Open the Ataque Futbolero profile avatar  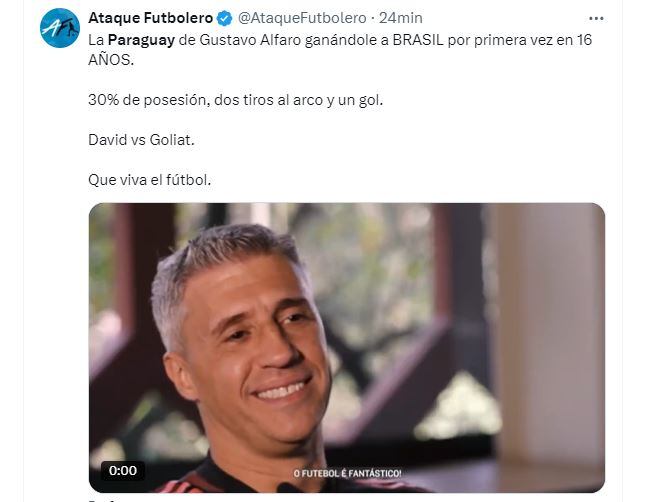click(60, 28)
